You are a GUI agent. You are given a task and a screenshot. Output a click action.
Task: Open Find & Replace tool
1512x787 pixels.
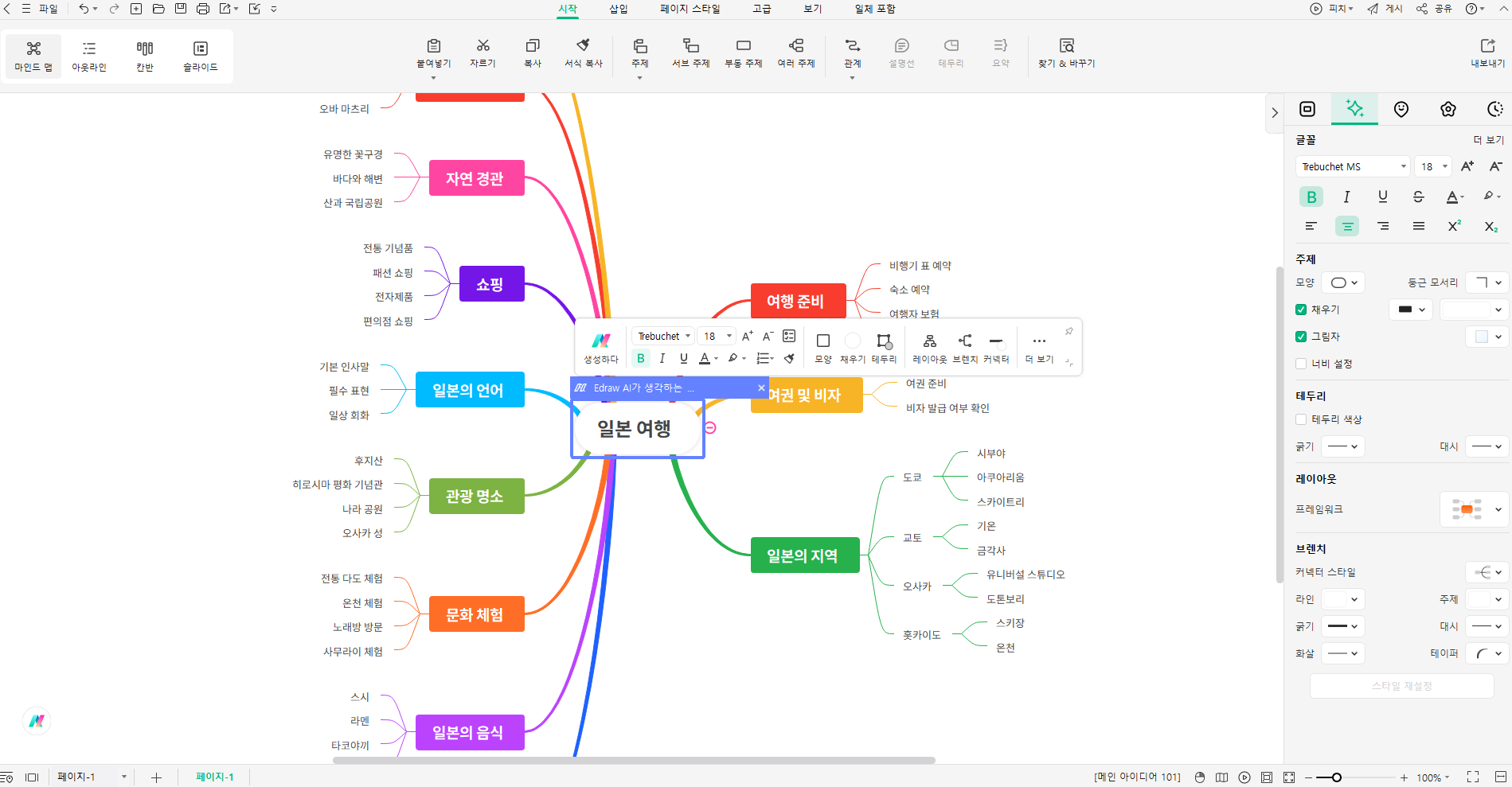tap(1066, 53)
